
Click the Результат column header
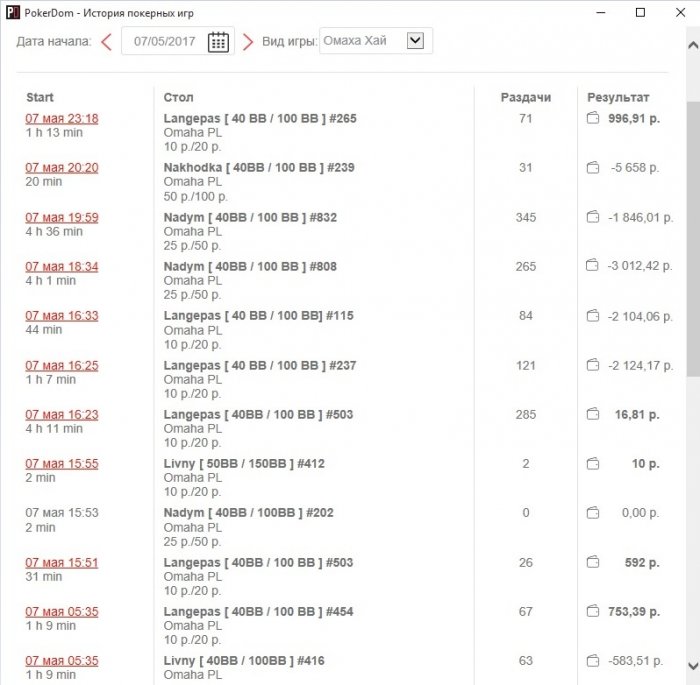[618, 97]
